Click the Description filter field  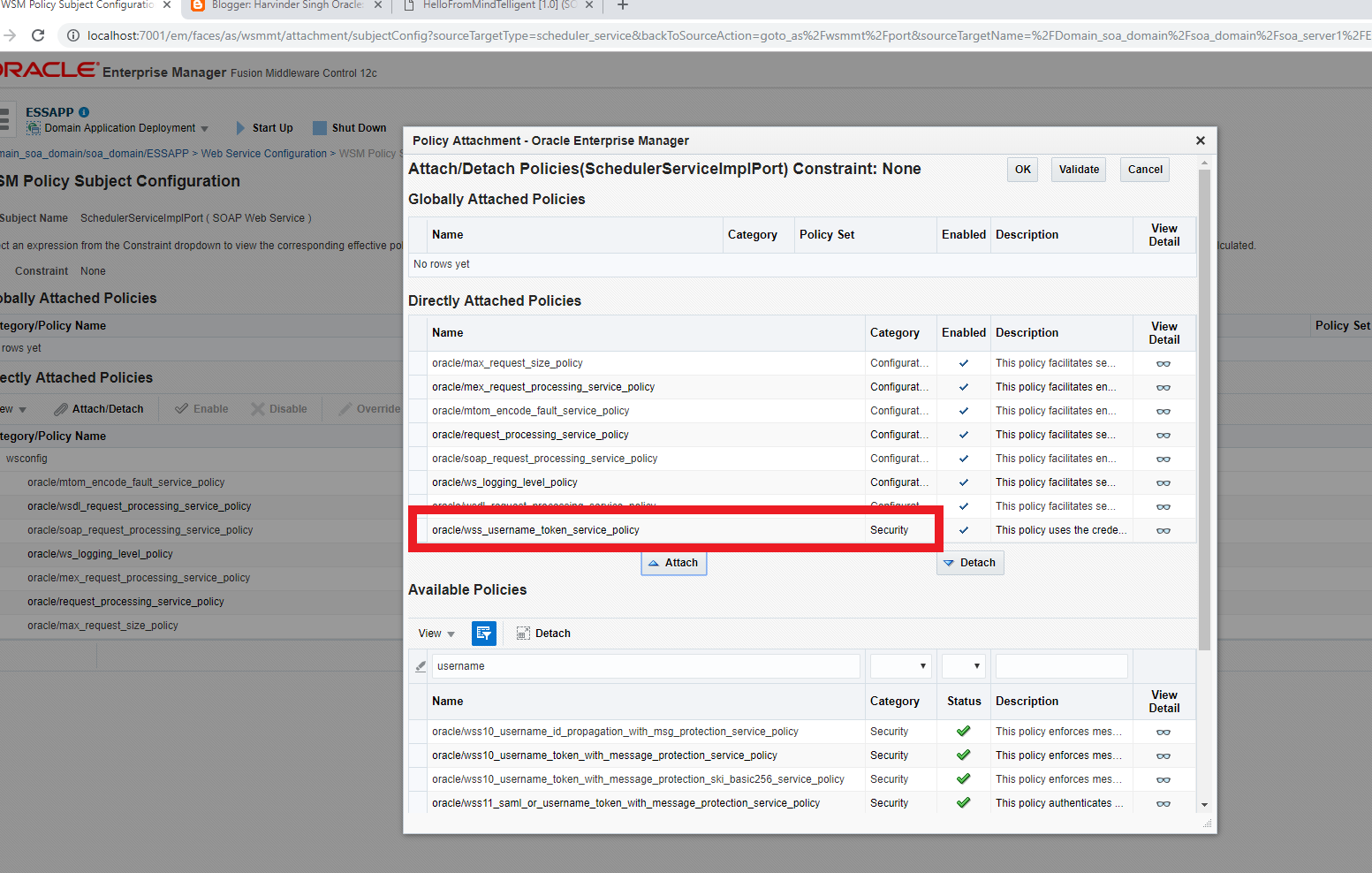click(1061, 666)
